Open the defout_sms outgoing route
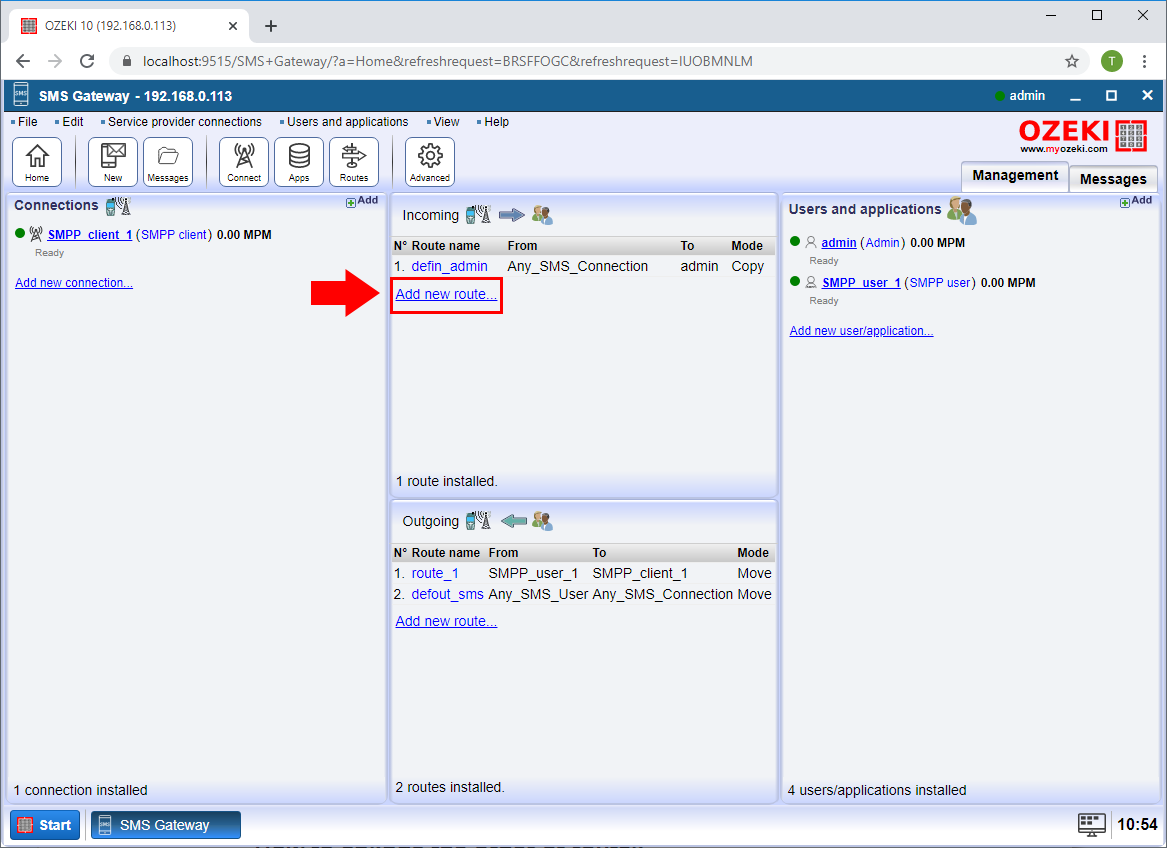Screen dimensions: 1167x848 click(x=447, y=594)
